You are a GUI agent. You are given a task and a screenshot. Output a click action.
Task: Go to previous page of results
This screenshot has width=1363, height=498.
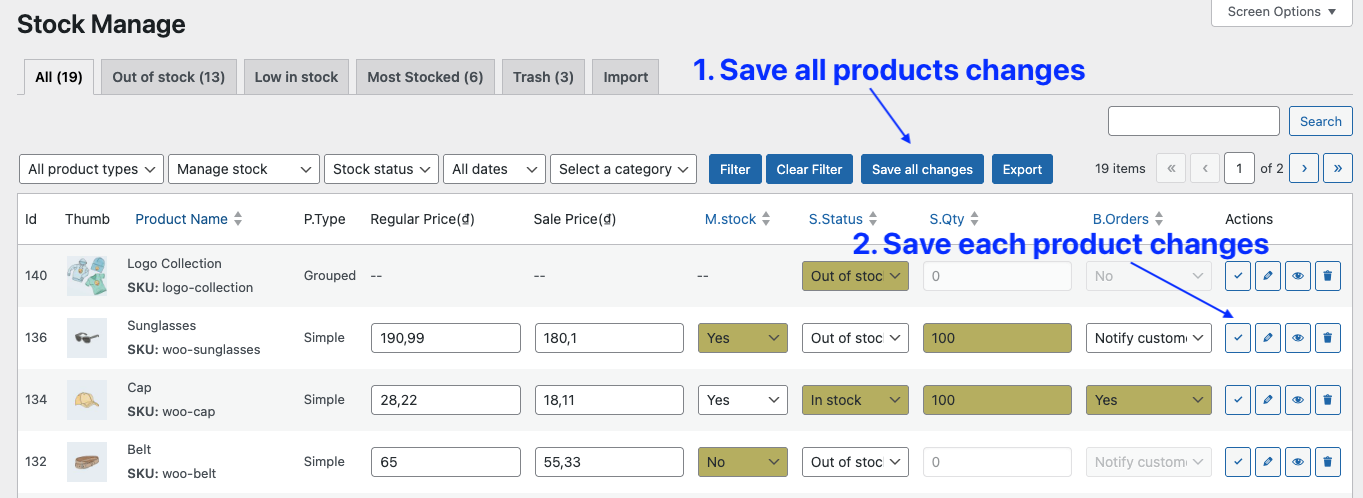pyautogui.click(x=1206, y=168)
